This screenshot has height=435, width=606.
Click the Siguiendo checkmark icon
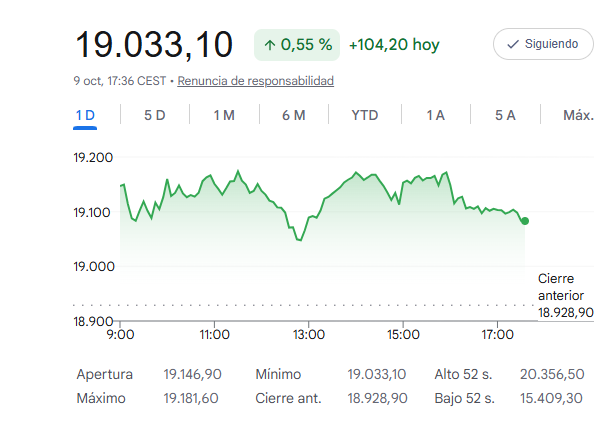(x=512, y=44)
